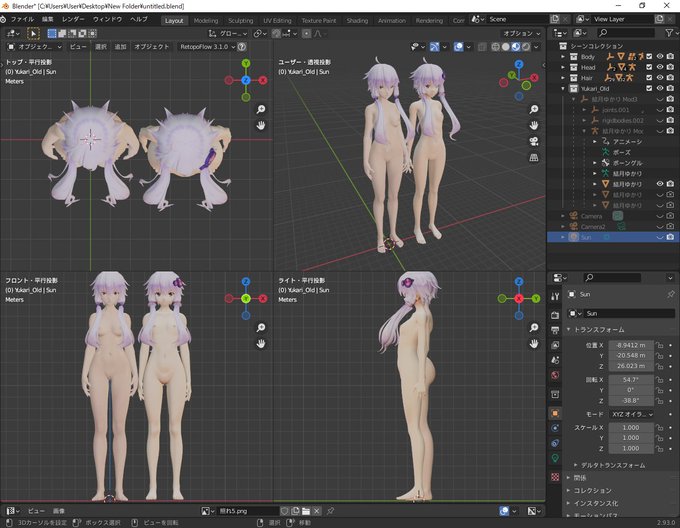Click rotation X value 54.7° field
Image resolution: width=680 pixels, height=528 pixels.
click(631, 379)
